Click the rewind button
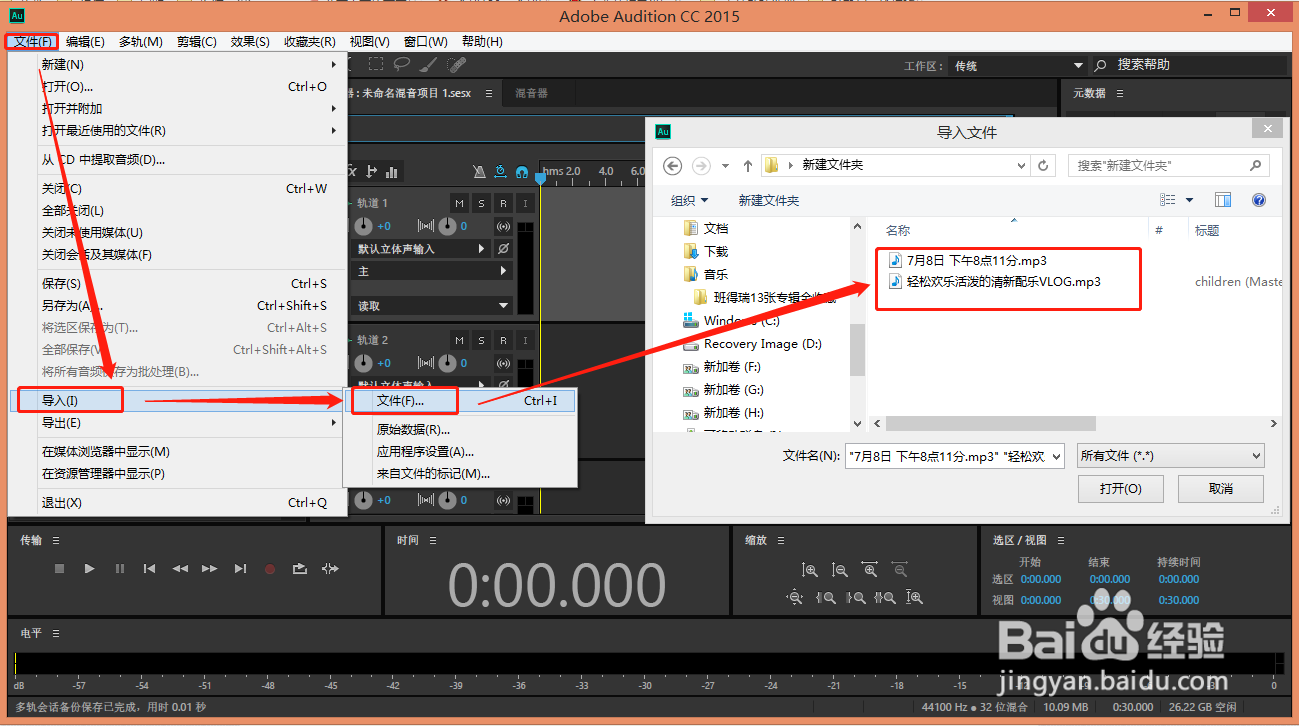Image resolution: width=1299 pixels, height=726 pixels. pyautogui.click(x=180, y=569)
